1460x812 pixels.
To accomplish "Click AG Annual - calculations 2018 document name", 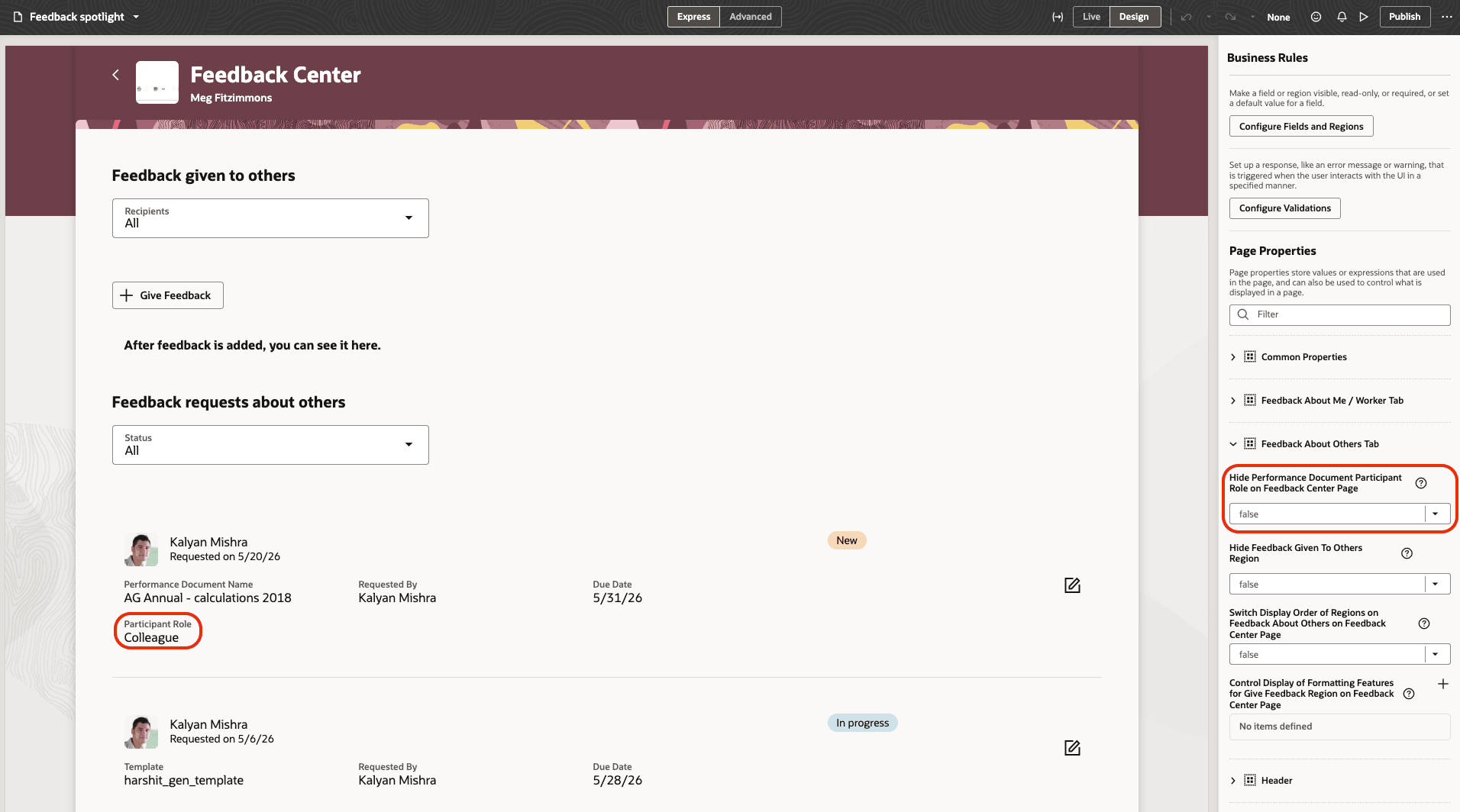I will click(208, 598).
